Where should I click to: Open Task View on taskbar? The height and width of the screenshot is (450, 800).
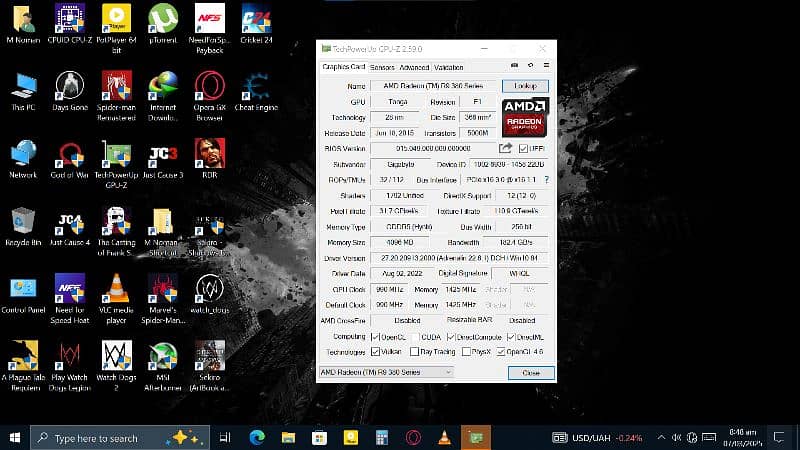pos(225,438)
